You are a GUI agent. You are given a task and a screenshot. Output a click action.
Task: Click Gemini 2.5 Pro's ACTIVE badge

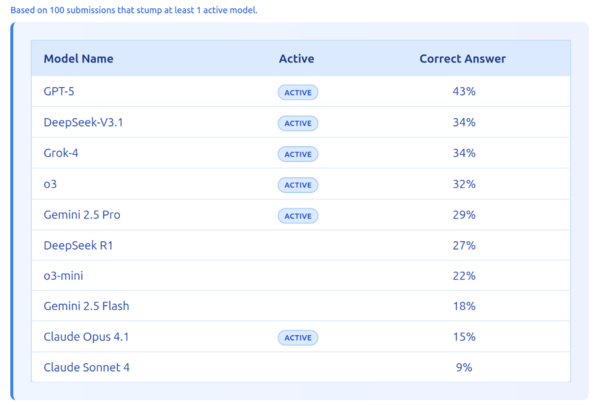298,216
